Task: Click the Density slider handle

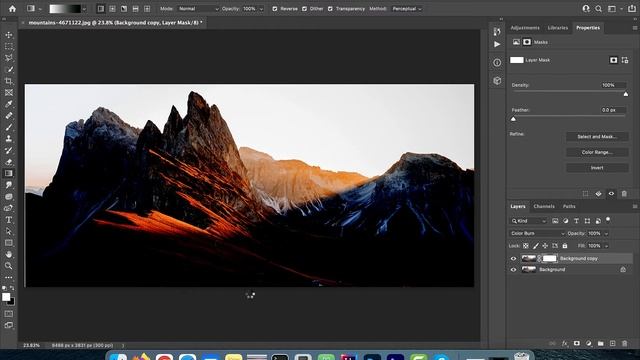Action: point(626,94)
